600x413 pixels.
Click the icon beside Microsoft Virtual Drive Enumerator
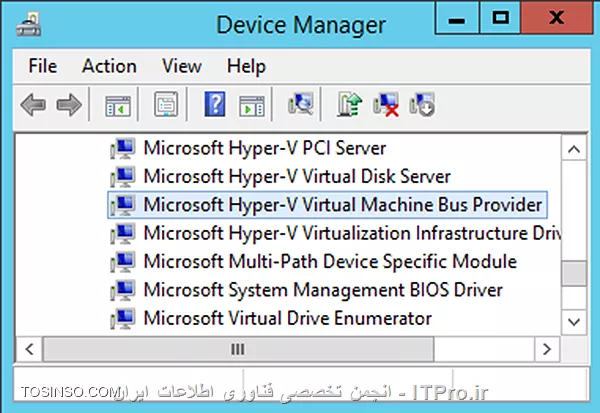pyautogui.click(x=122, y=318)
